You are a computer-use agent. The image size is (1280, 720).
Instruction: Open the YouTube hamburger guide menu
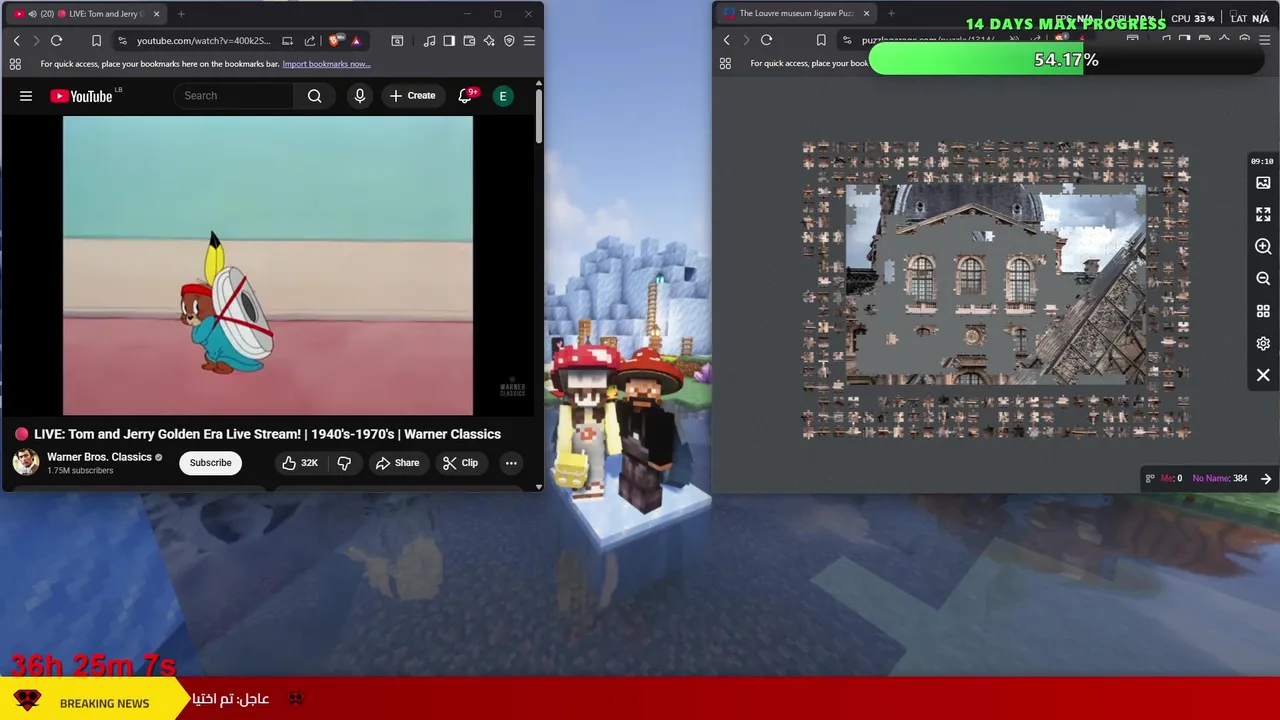pyautogui.click(x=26, y=96)
